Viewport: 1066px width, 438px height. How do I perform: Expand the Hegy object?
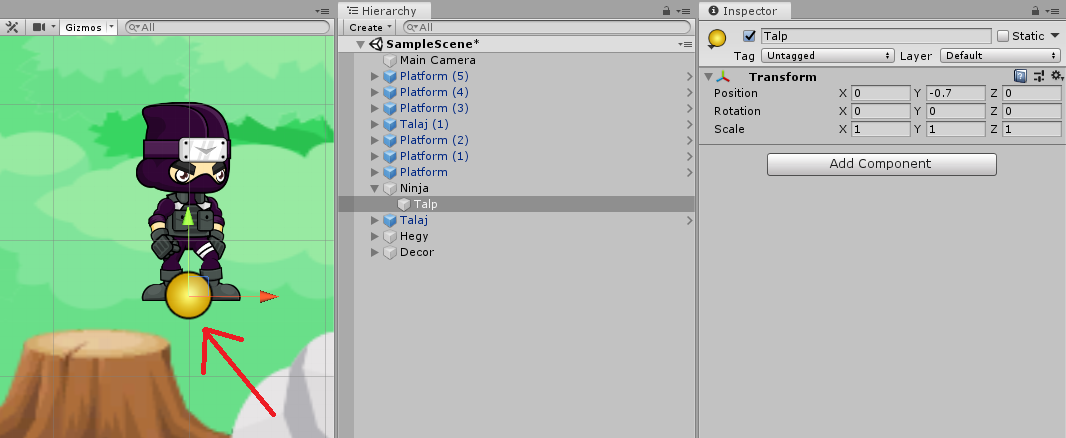375,236
